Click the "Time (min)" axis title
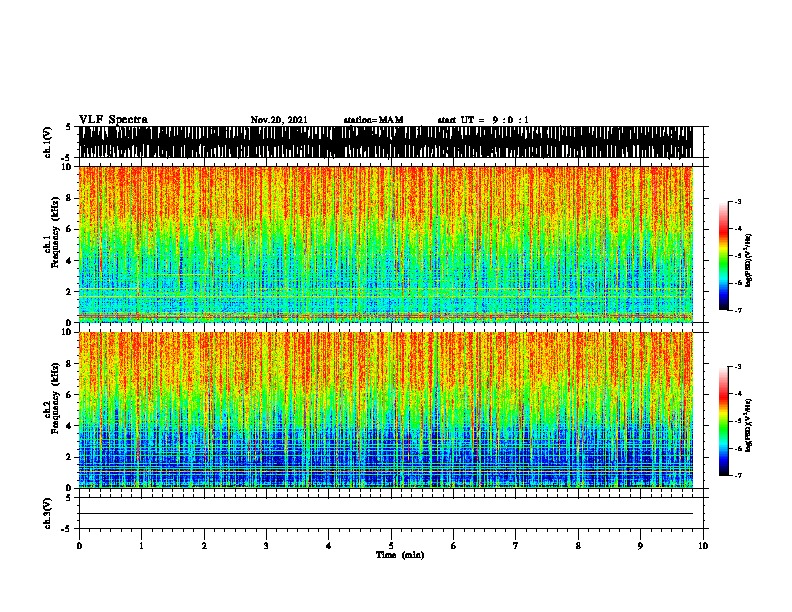 tap(400, 555)
